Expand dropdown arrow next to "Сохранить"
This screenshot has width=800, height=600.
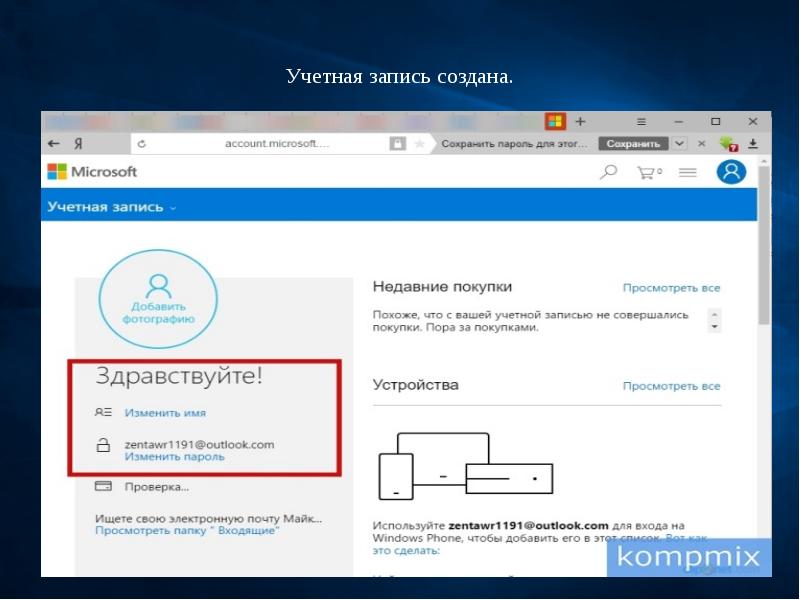point(680,144)
